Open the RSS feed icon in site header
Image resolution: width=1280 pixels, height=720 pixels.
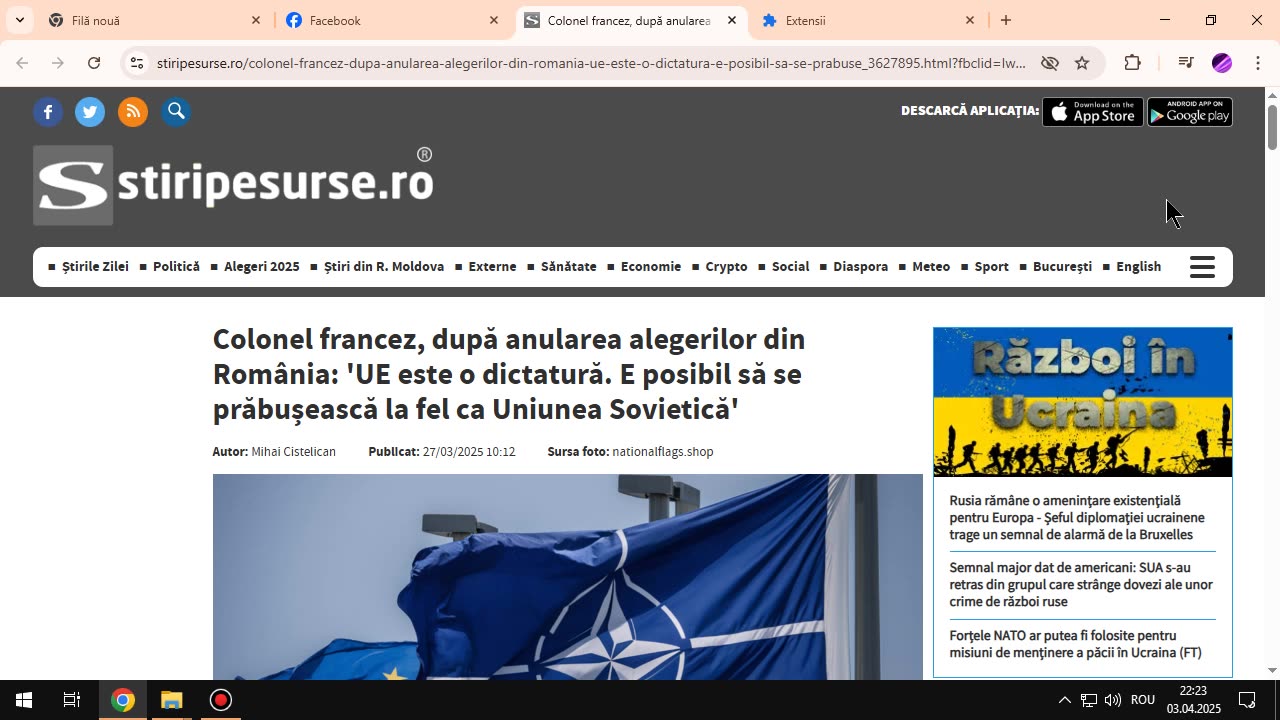[133, 112]
